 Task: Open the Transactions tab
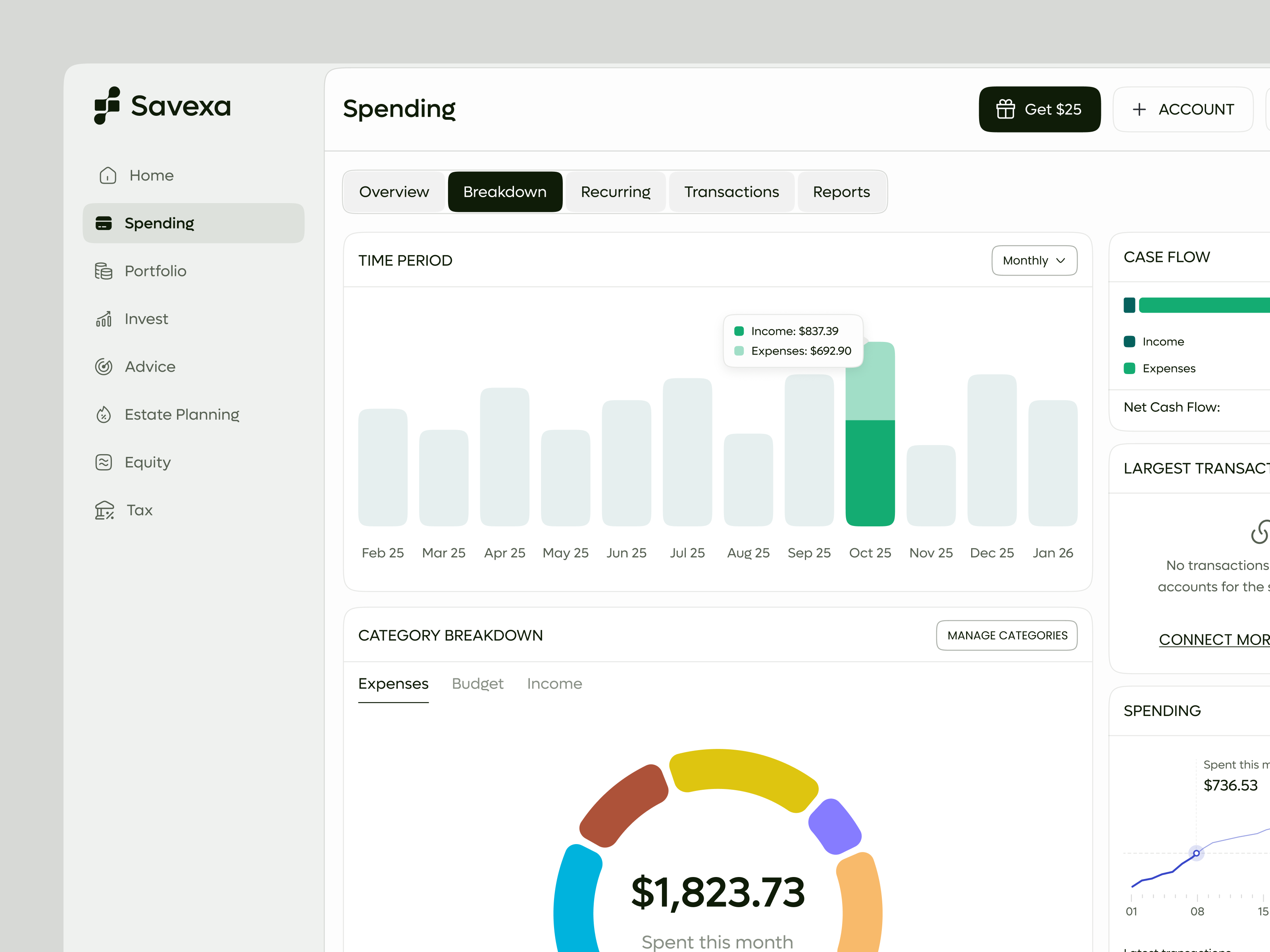click(731, 192)
